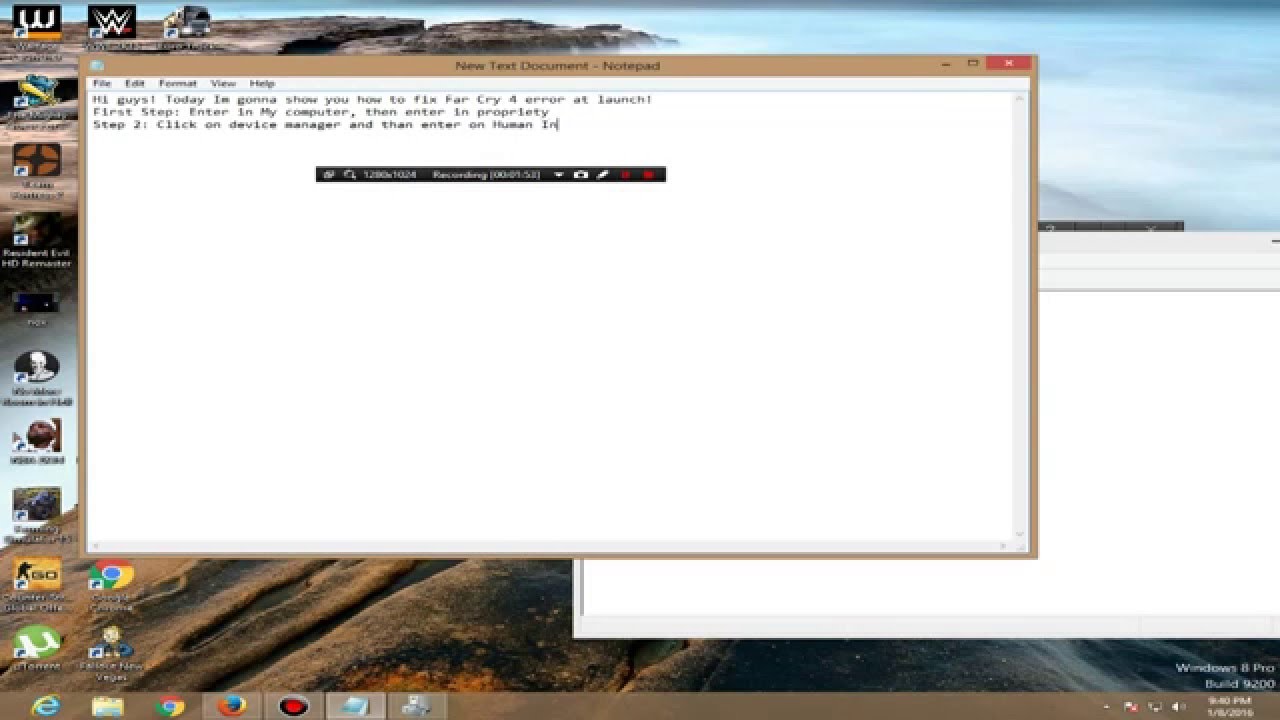
Task: Click the line starting "Hi guys! Today"
Action: tap(372, 100)
